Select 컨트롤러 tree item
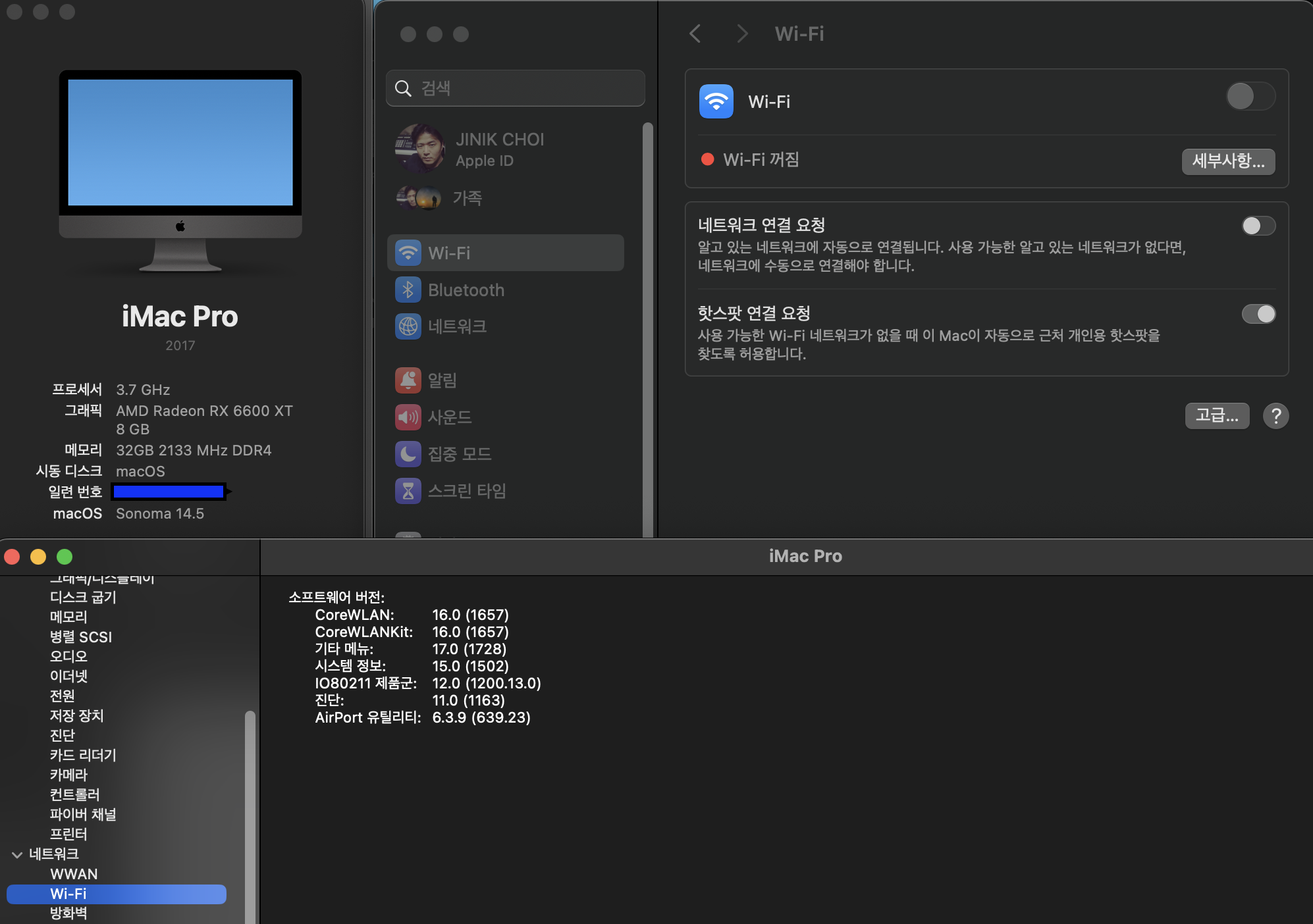The image size is (1313, 924). pos(74,794)
